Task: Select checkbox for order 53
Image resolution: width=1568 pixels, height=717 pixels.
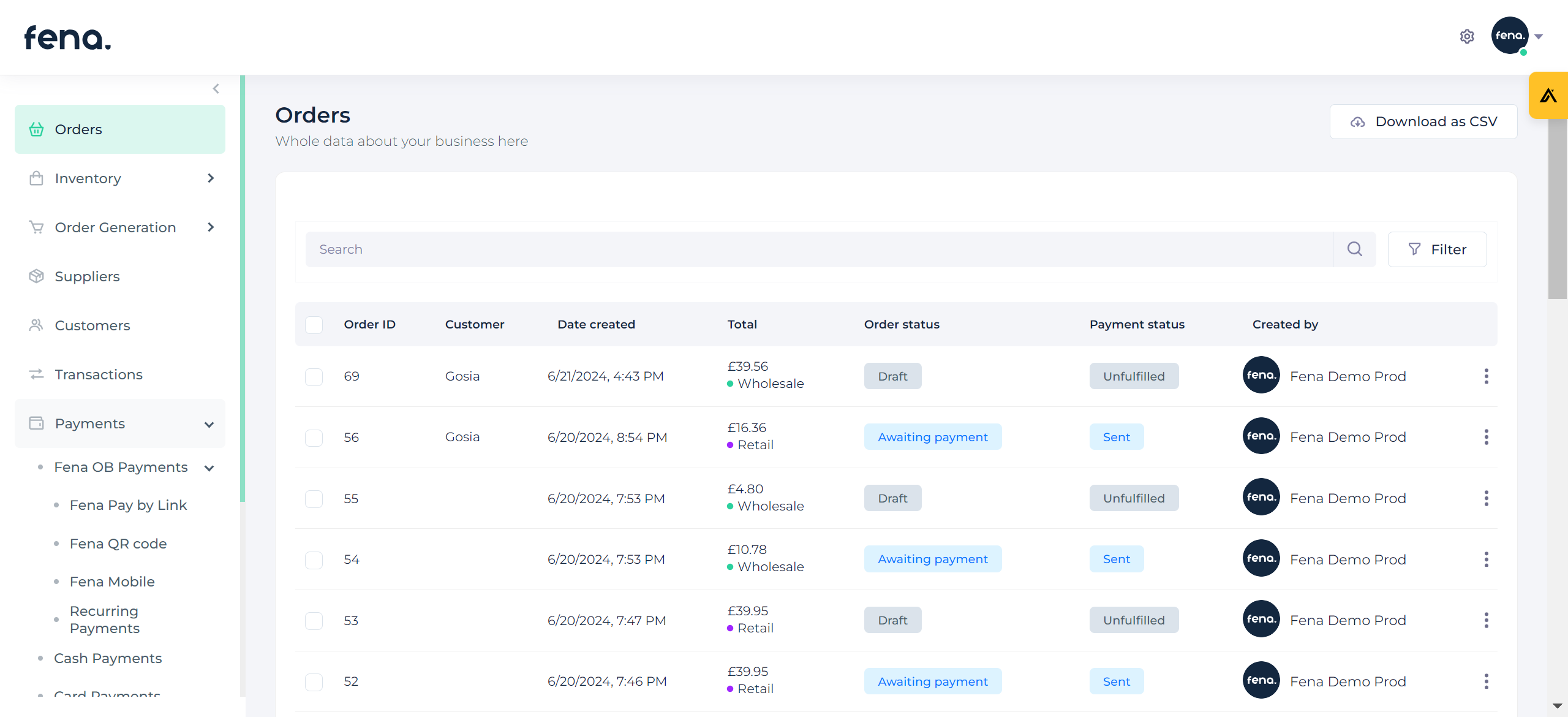Action: [314, 621]
